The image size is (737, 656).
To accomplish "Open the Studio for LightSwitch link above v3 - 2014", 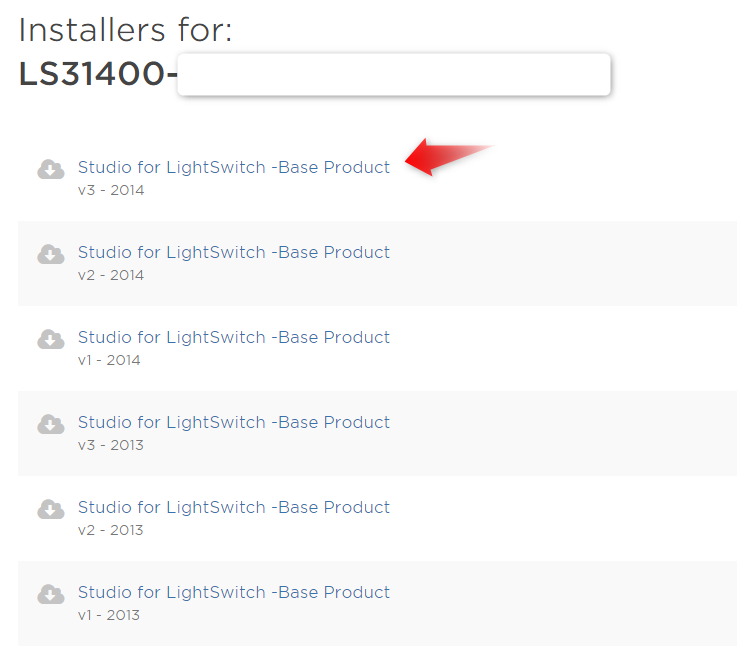I will (234, 167).
